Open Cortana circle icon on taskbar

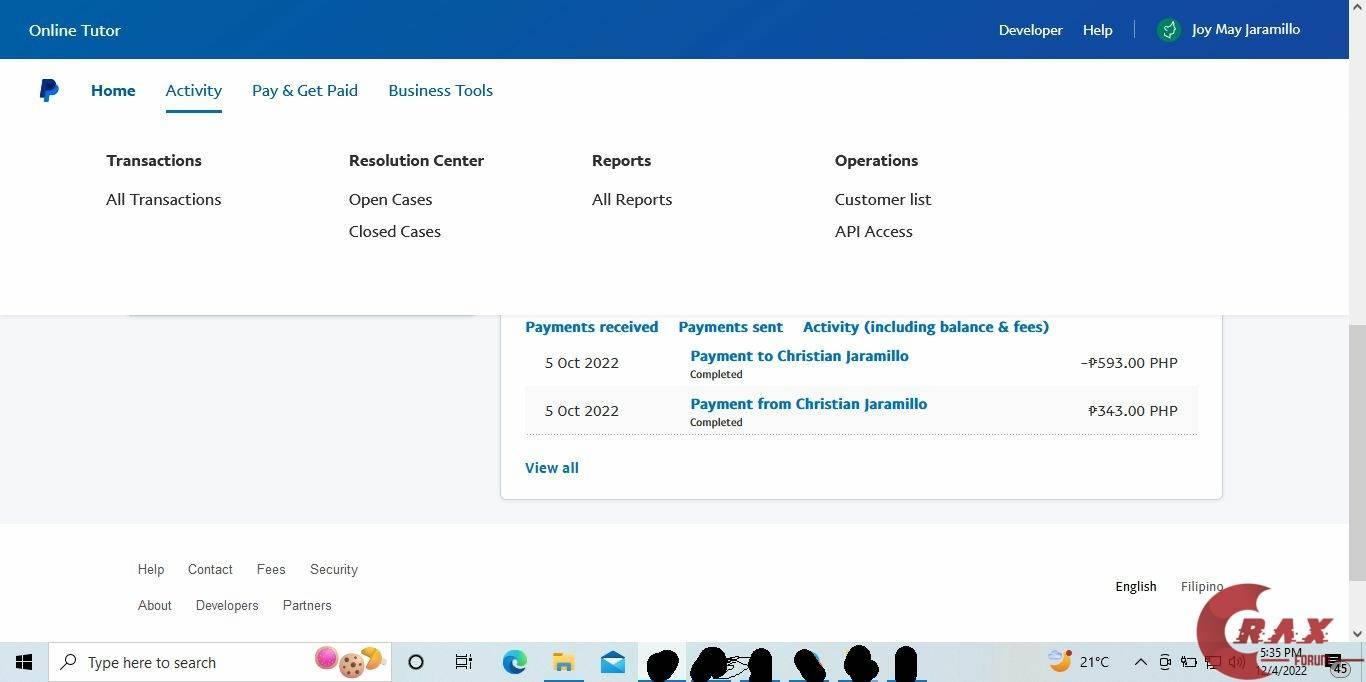tap(416, 662)
